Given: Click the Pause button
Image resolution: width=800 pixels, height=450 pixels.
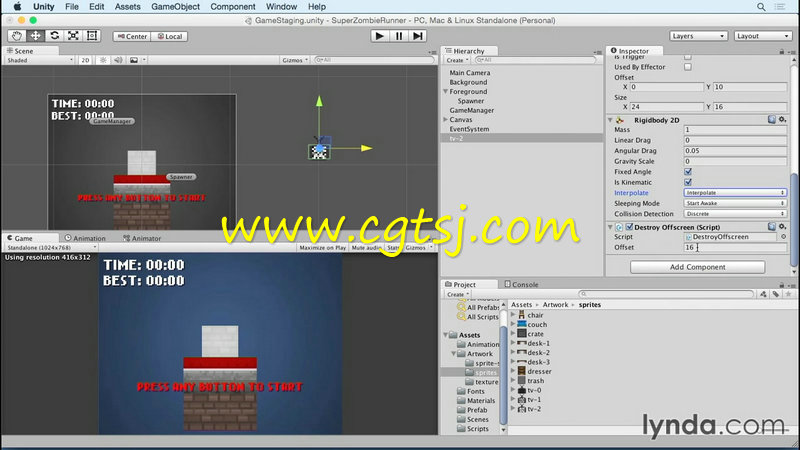Looking at the screenshot, I should pos(399,36).
